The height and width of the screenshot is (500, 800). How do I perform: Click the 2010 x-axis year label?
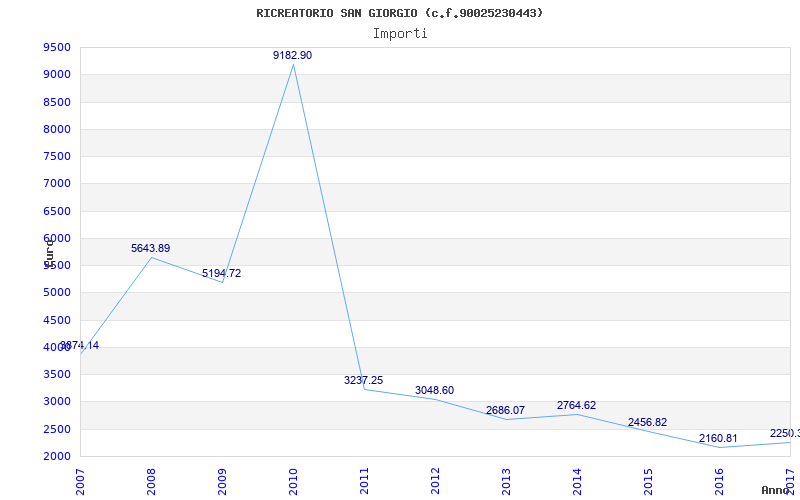(293, 482)
